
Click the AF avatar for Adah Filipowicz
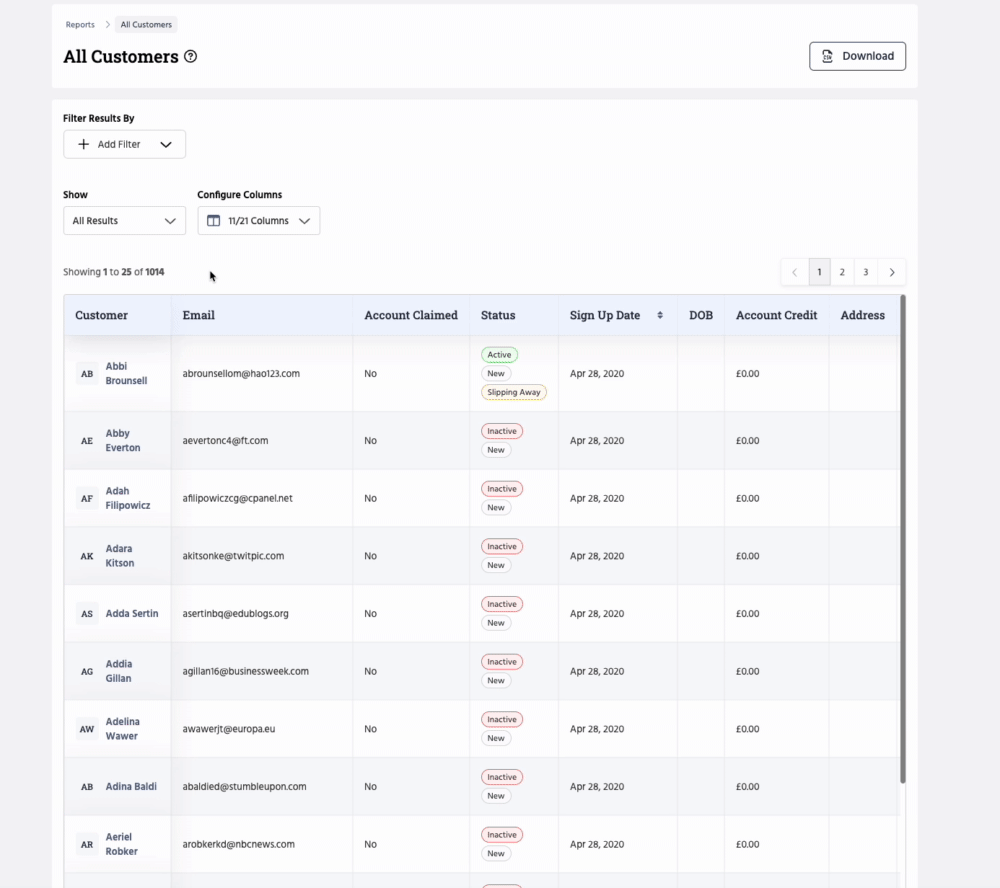coord(87,498)
